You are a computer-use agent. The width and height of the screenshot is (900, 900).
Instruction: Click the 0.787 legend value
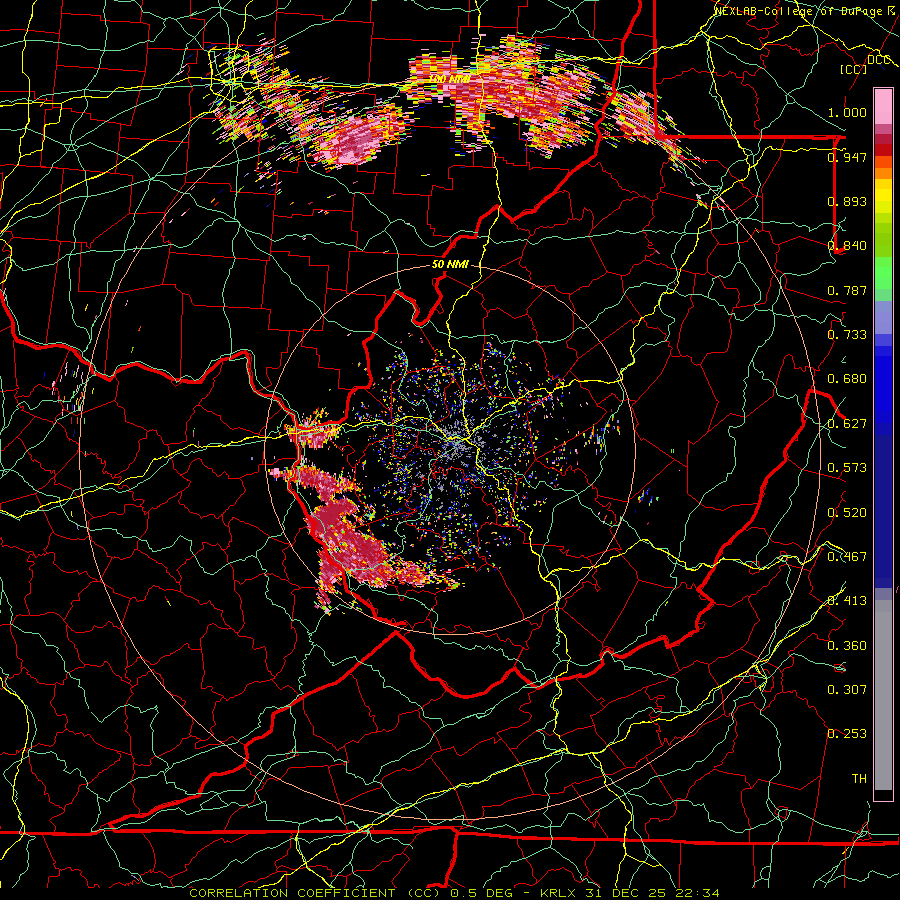(847, 290)
